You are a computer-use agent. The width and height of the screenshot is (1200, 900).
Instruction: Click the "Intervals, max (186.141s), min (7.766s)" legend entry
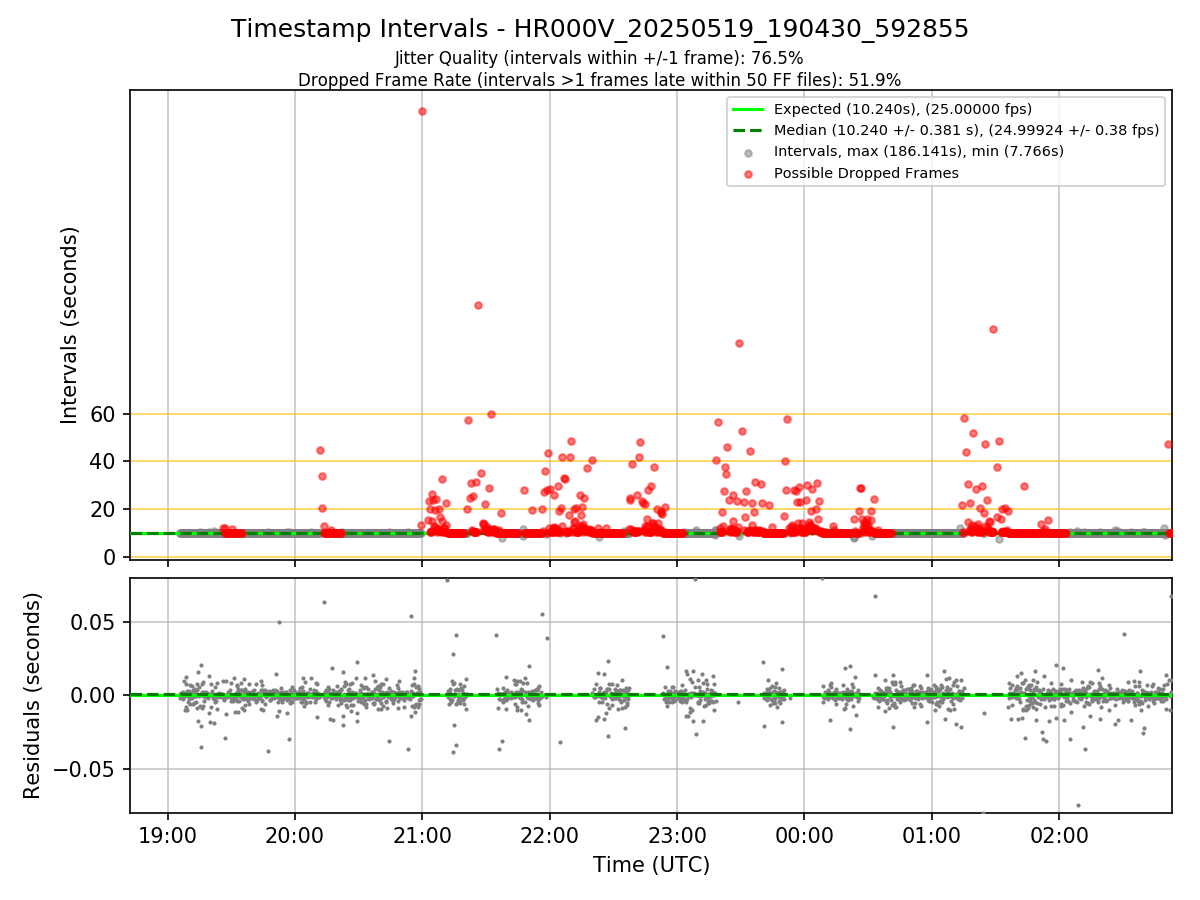tap(919, 151)
